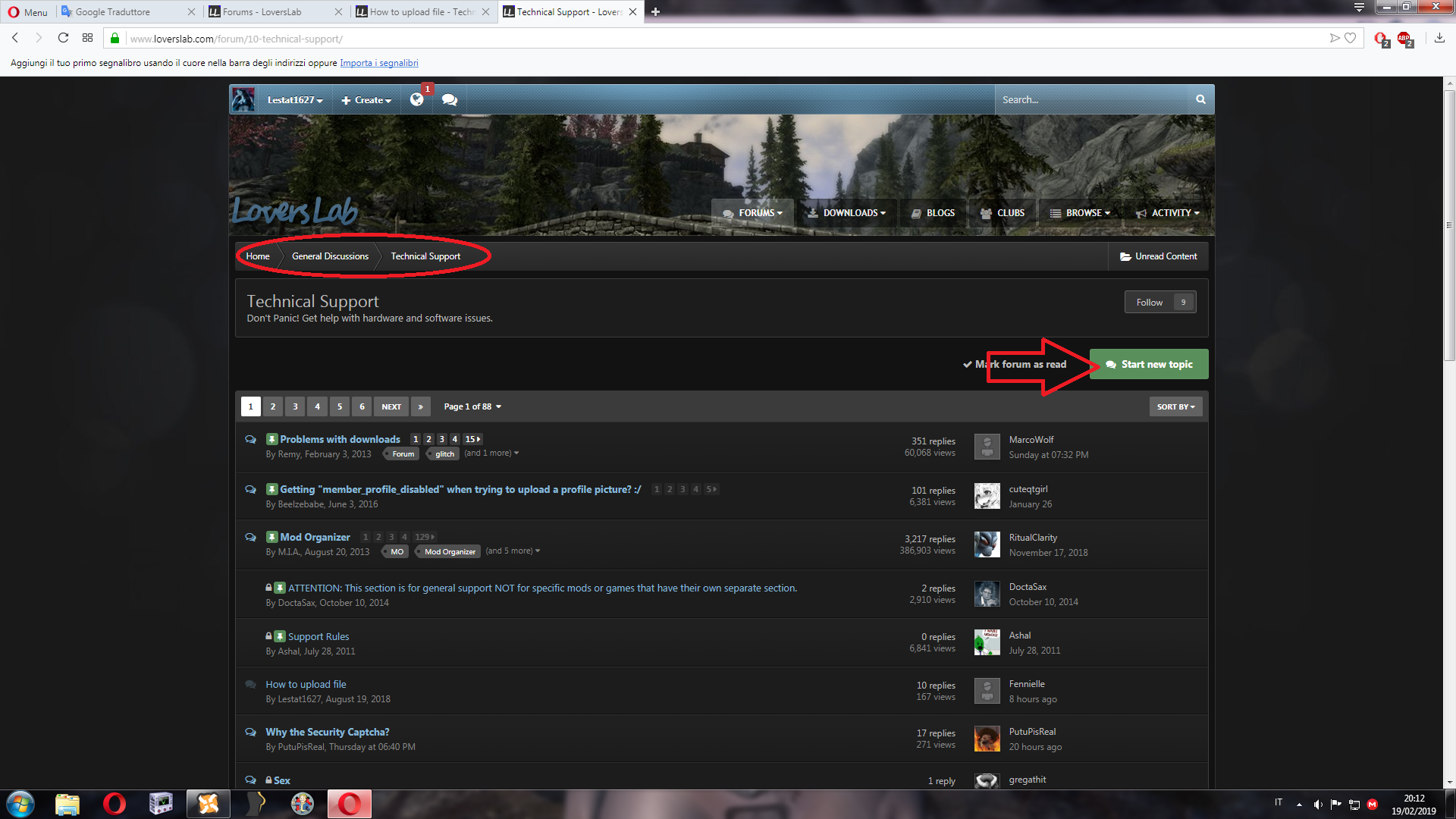Click the search magnifier icon
The height and width of the screenshot is (819, 1456).
[1200, 99]
